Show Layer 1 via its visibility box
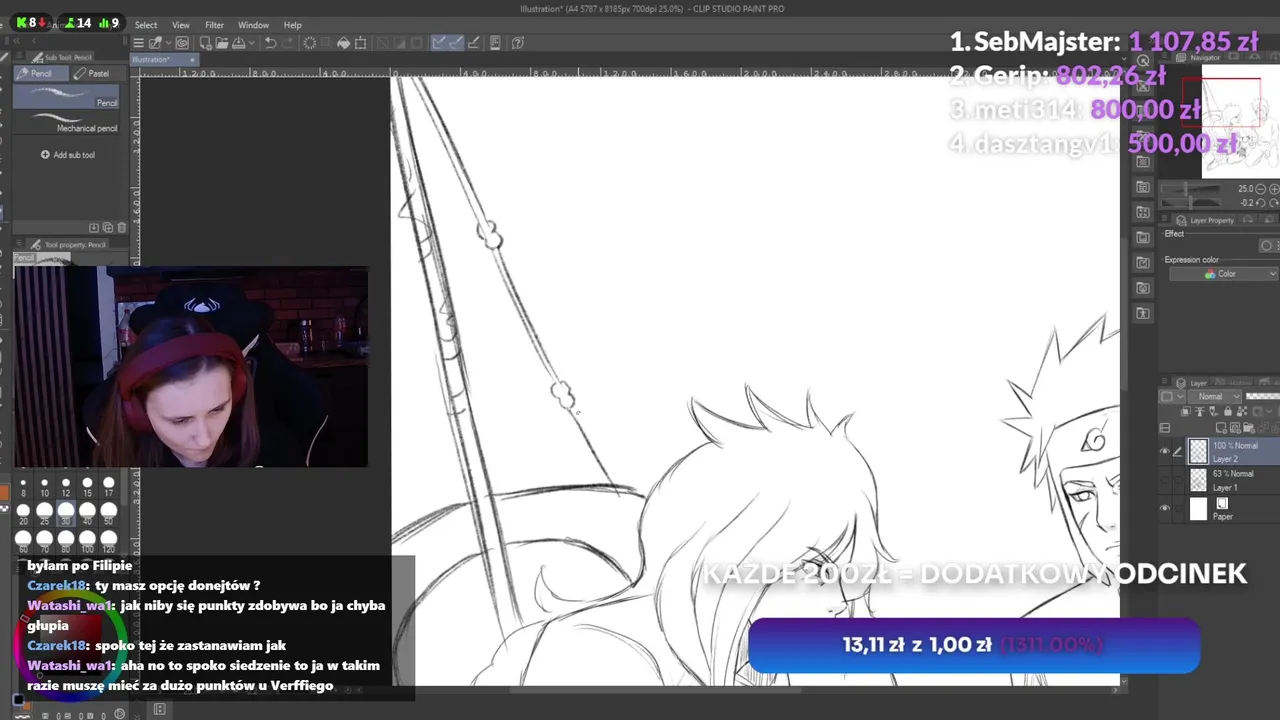1280x720 pixels. (1165, 480)
